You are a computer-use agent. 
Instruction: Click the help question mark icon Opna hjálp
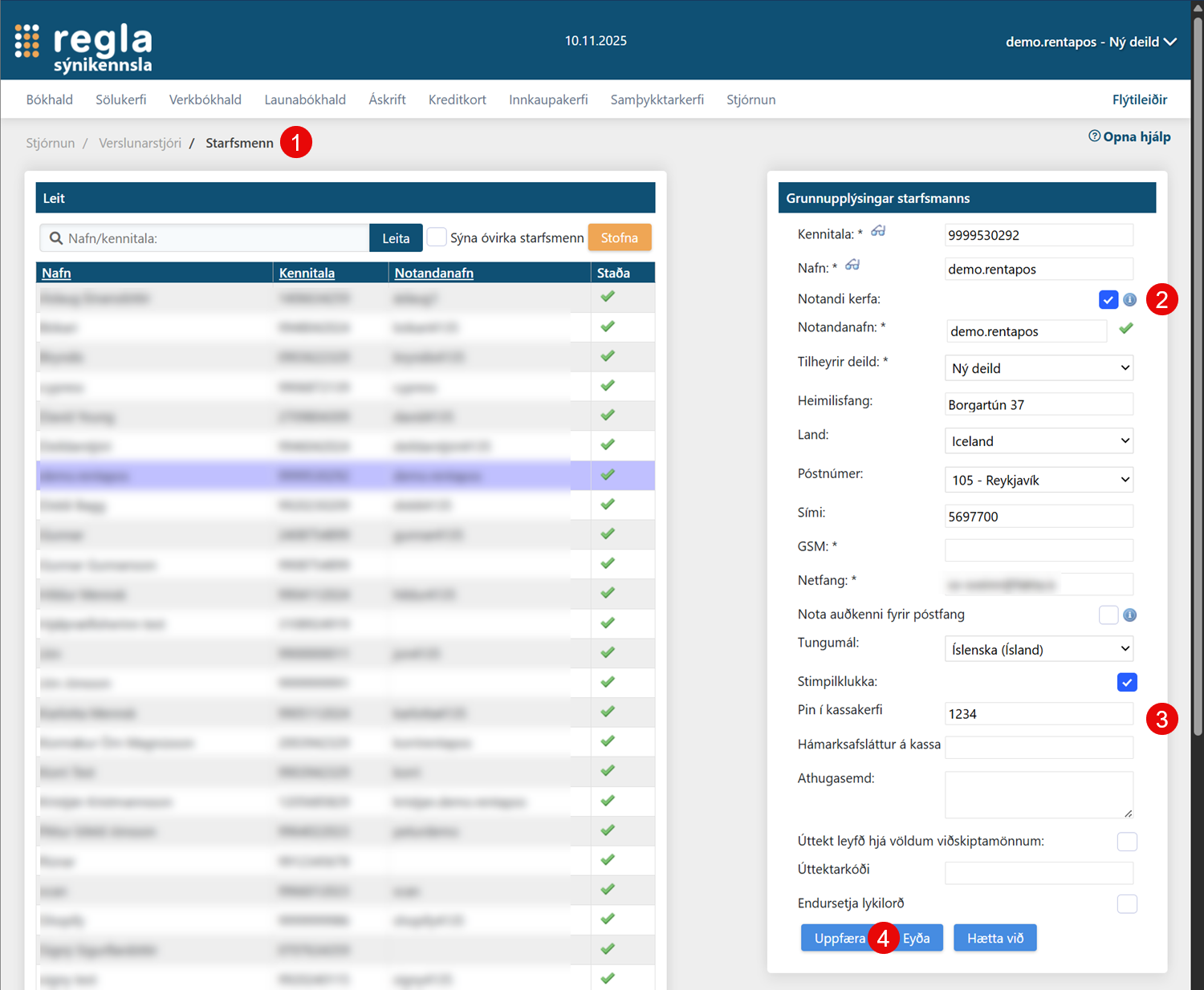[x=1094, y=136]
